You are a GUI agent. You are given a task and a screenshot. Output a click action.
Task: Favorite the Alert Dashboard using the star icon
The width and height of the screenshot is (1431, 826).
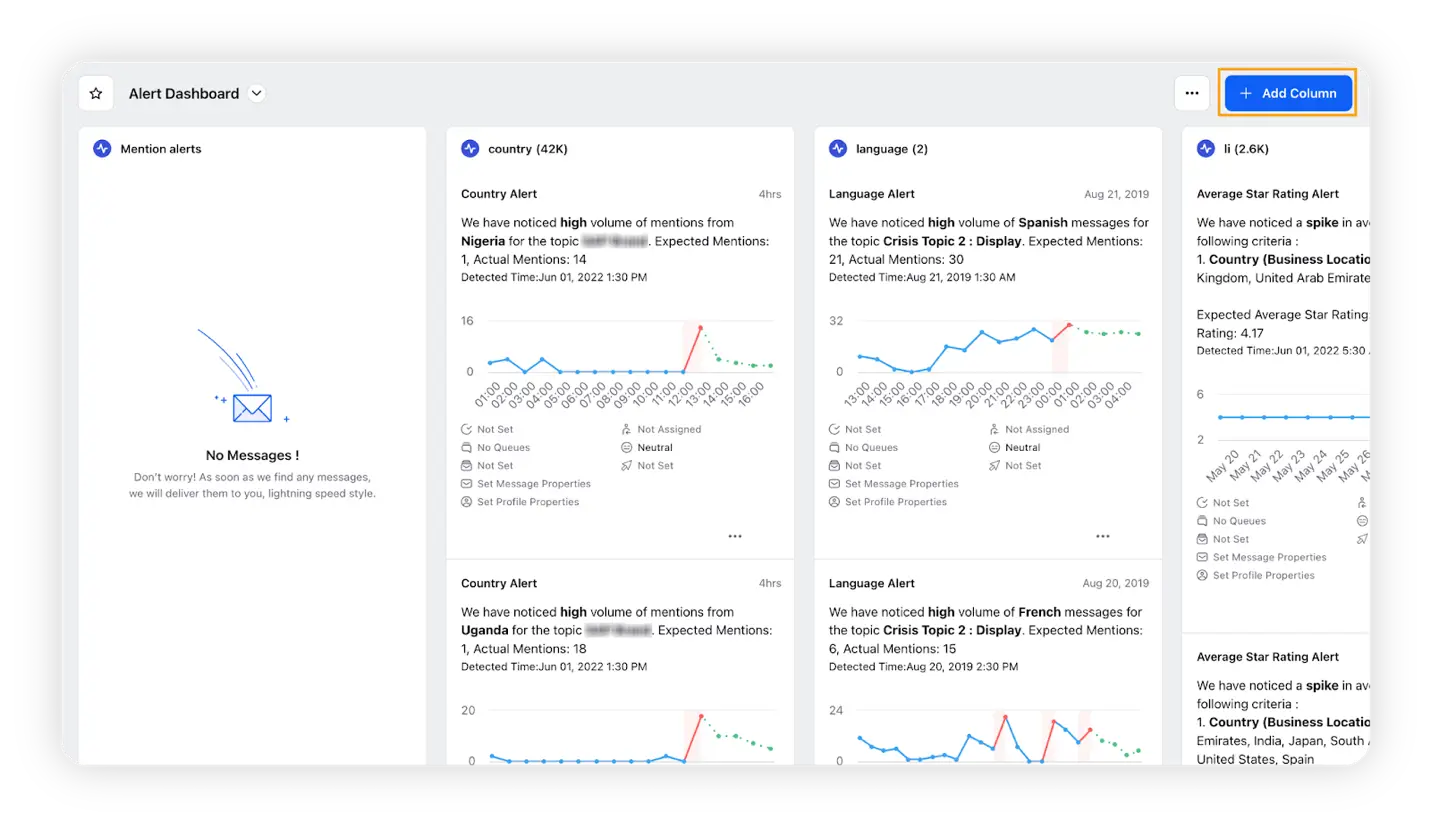point(95,92)
